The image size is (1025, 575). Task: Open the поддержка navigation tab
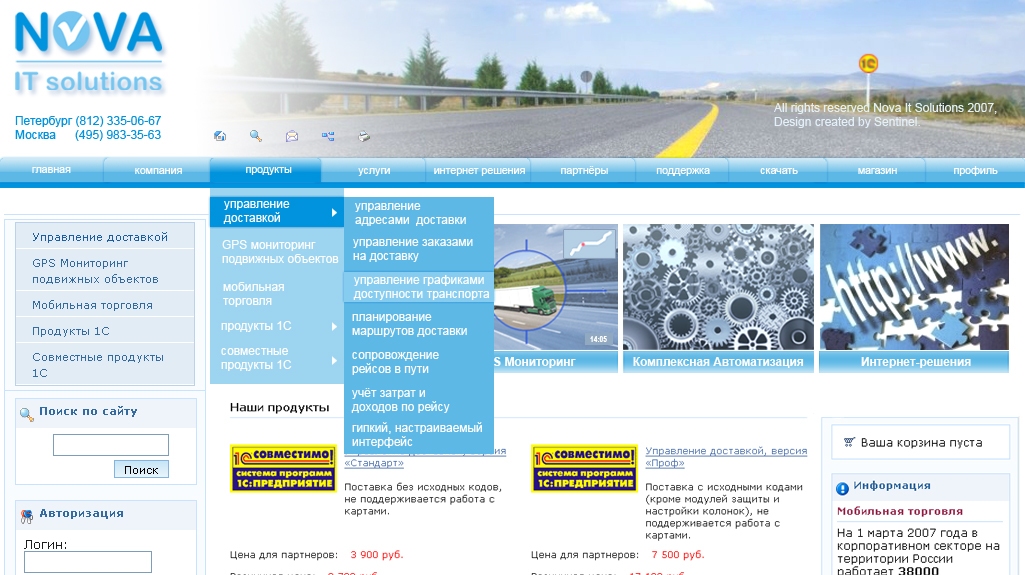point(682,171)
